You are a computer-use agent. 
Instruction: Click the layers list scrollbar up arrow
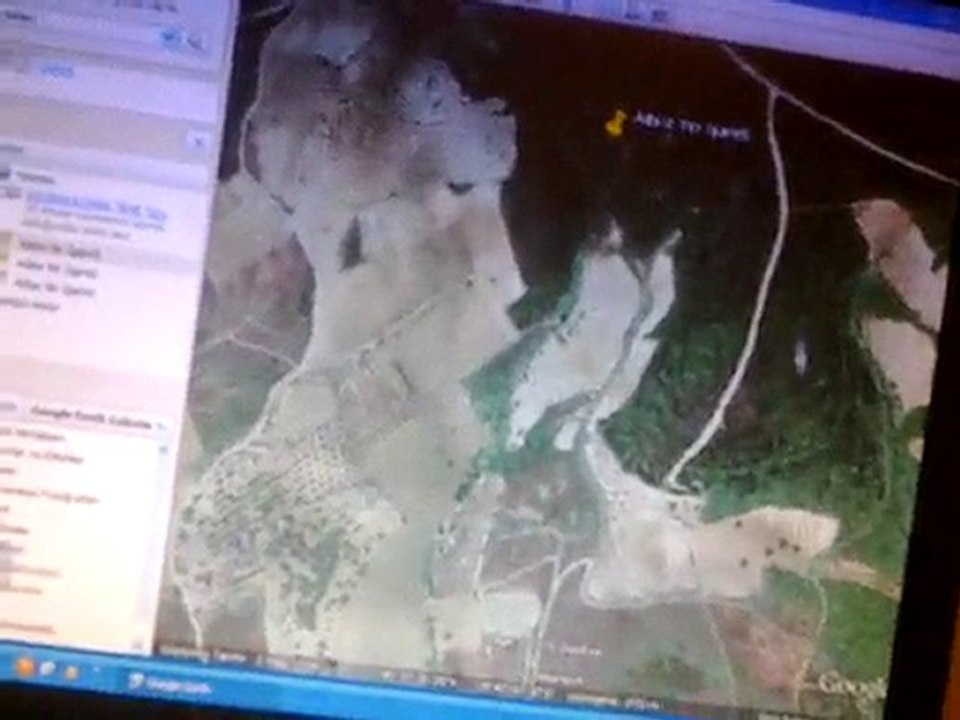pos(163,448)
